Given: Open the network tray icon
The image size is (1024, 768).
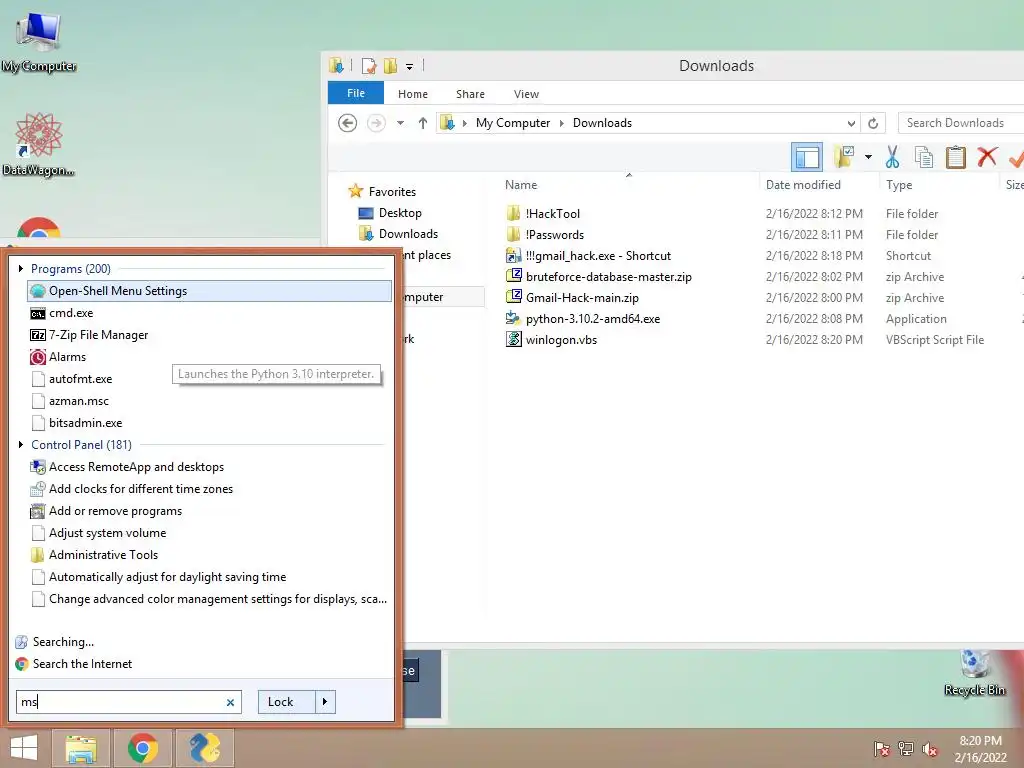Looking at the screenshot, I should [906, 749].
